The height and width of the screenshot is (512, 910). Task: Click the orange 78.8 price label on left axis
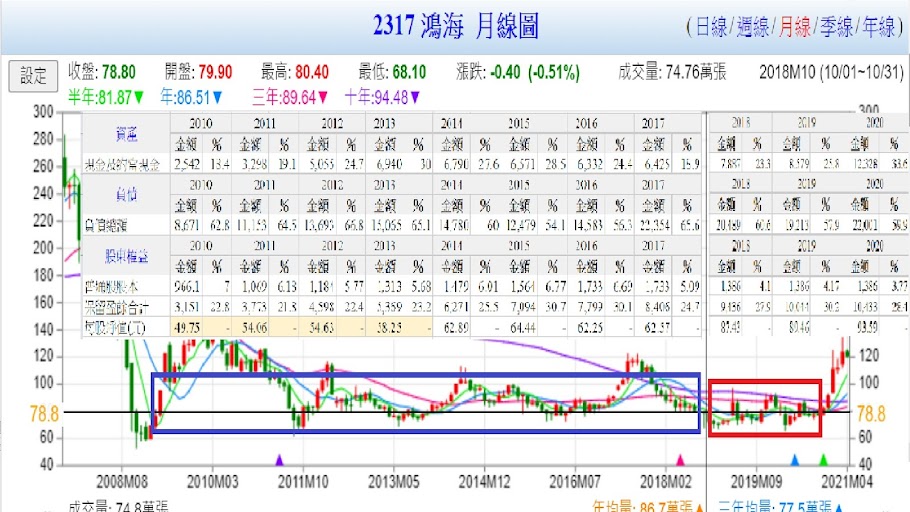(x=44, y=414)
